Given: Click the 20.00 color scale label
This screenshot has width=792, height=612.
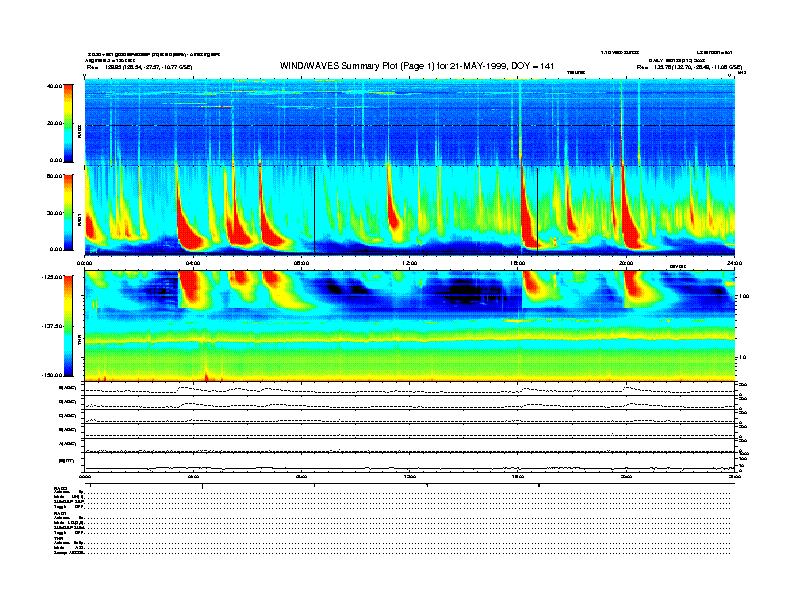Looking at the screenshot, I should pyautogui.click(x=54, y=123).
